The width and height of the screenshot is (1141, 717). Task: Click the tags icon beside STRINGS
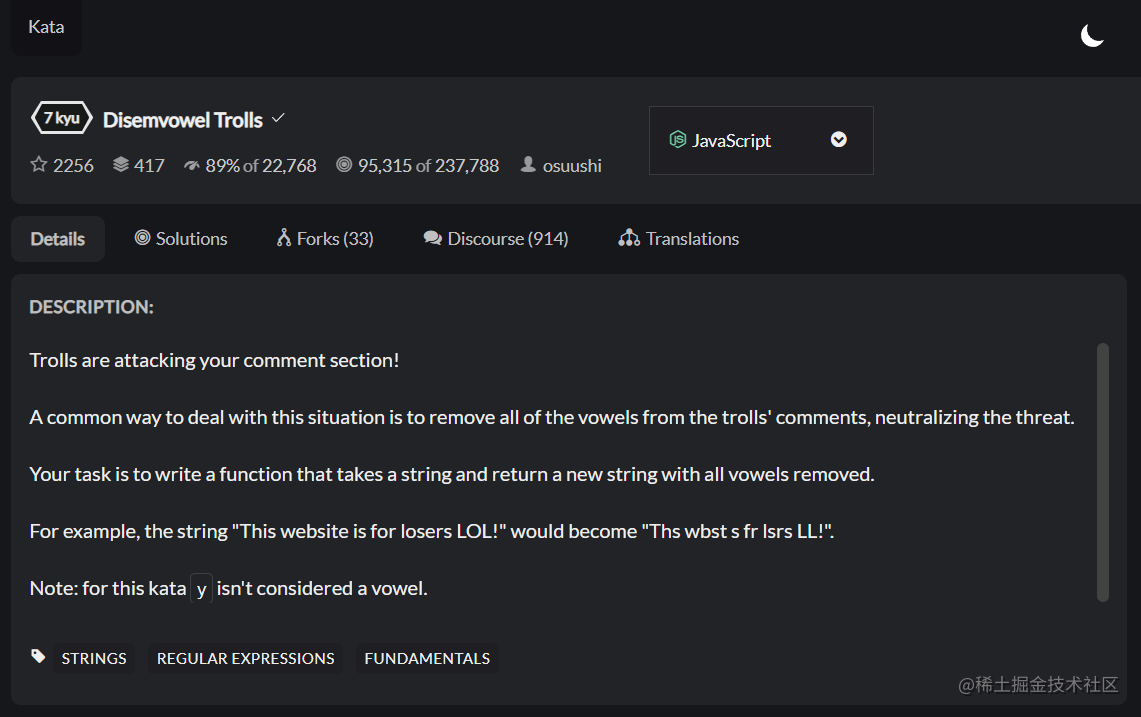[38, 657]
